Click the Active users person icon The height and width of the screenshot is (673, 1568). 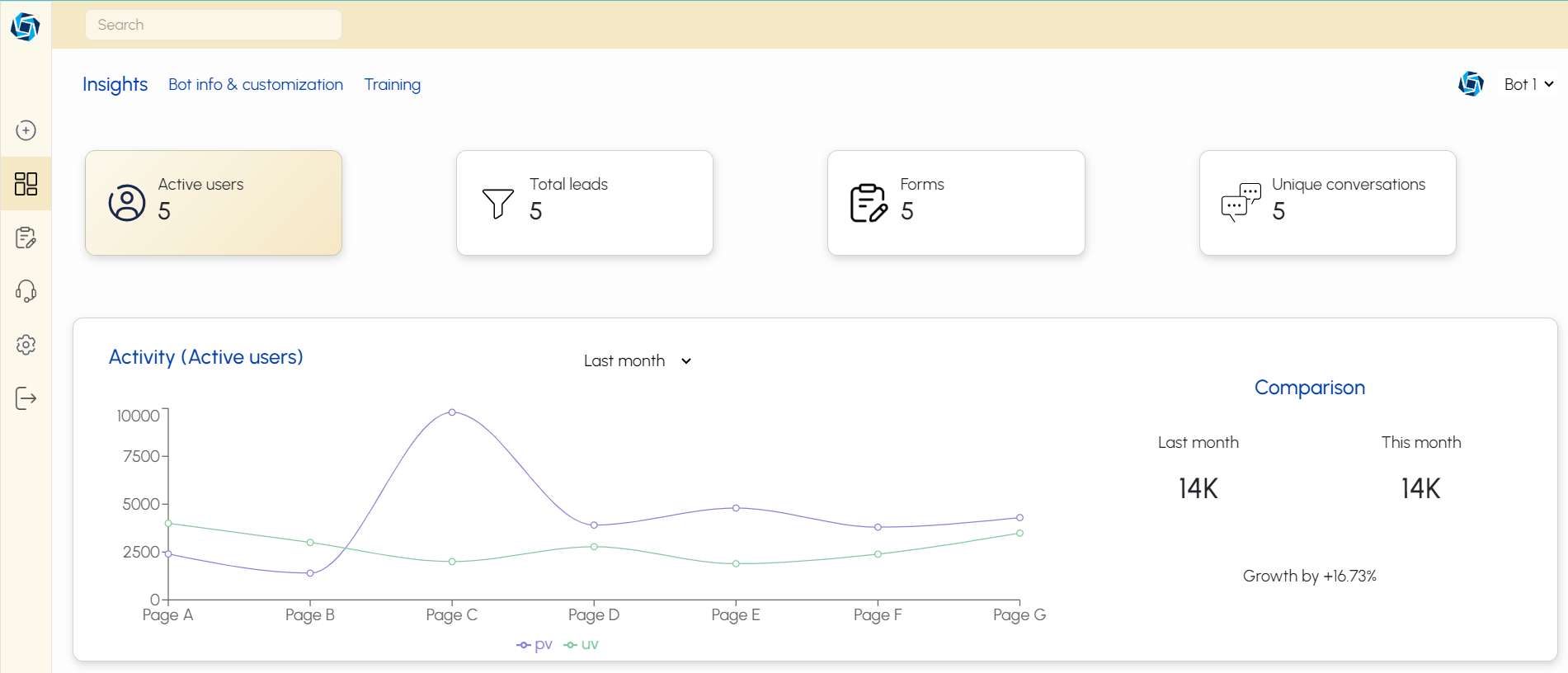tap(127, 203)
